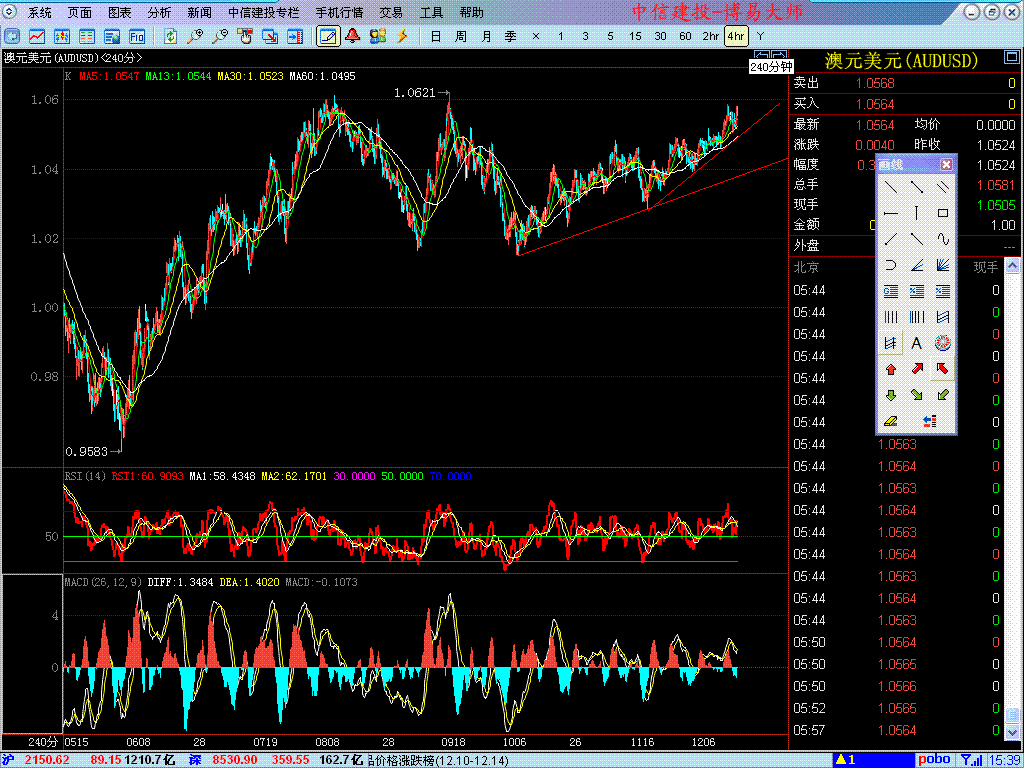The image size is (1024, 768).
Task: Maximize the 澳元美元 quote panel icon
Action: (1011, 59)
